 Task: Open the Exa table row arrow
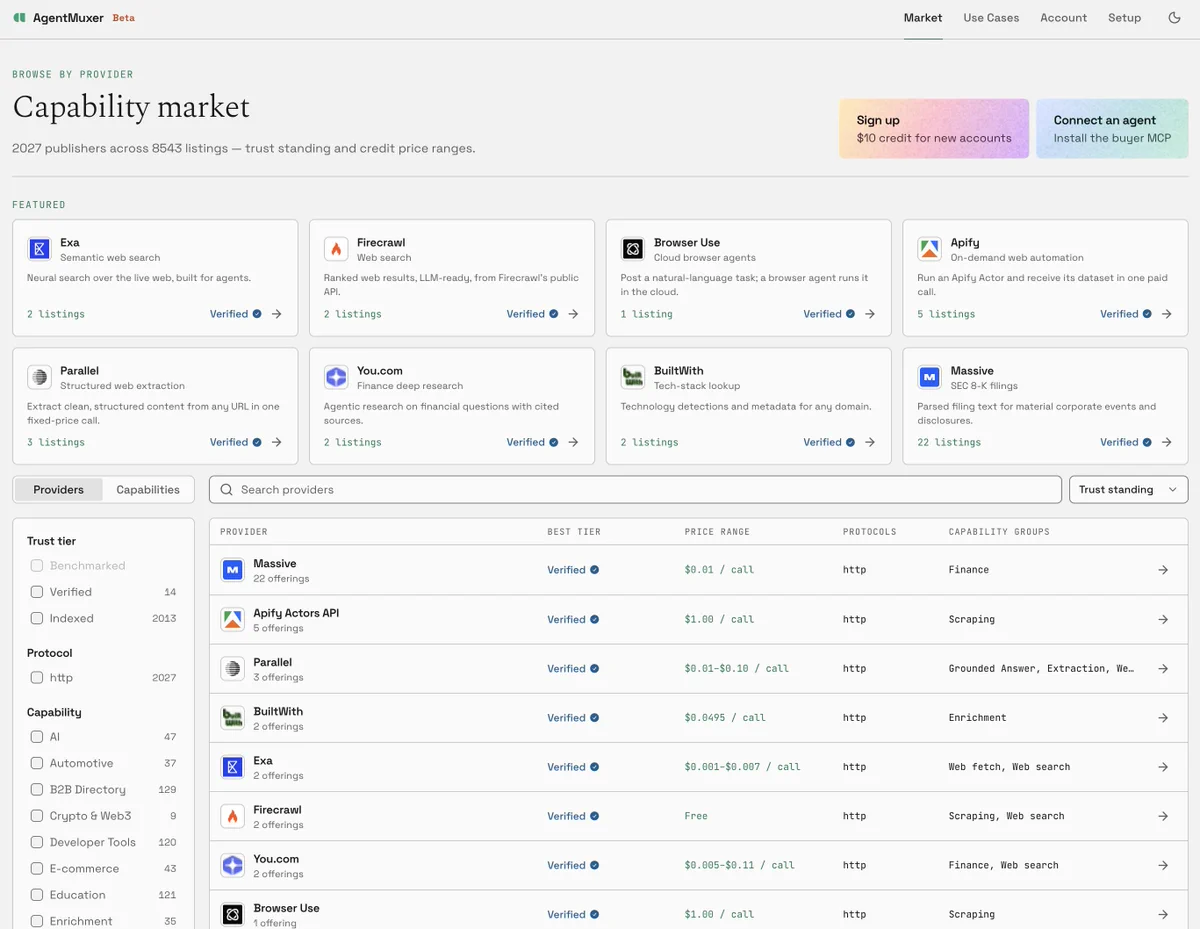tap(1163, 767)
